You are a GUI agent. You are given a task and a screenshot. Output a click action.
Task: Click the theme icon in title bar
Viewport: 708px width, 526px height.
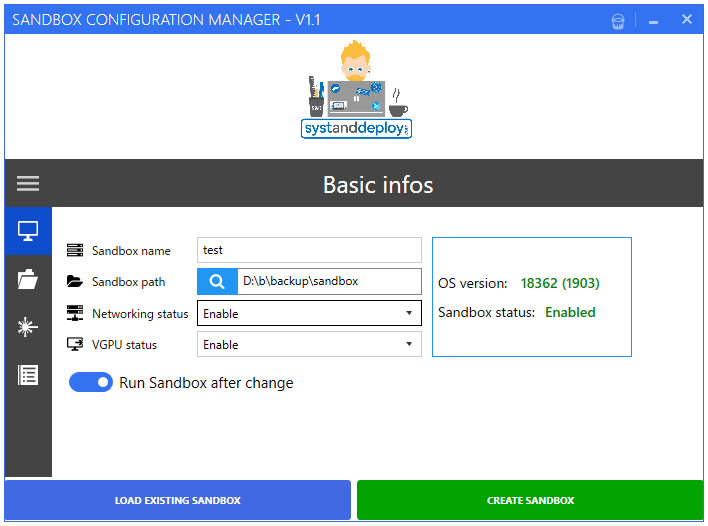point(618,21)
